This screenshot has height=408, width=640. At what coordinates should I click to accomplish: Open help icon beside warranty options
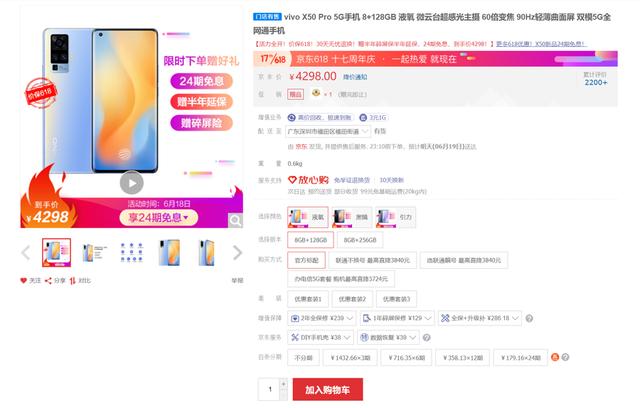(x=529, y=318)
